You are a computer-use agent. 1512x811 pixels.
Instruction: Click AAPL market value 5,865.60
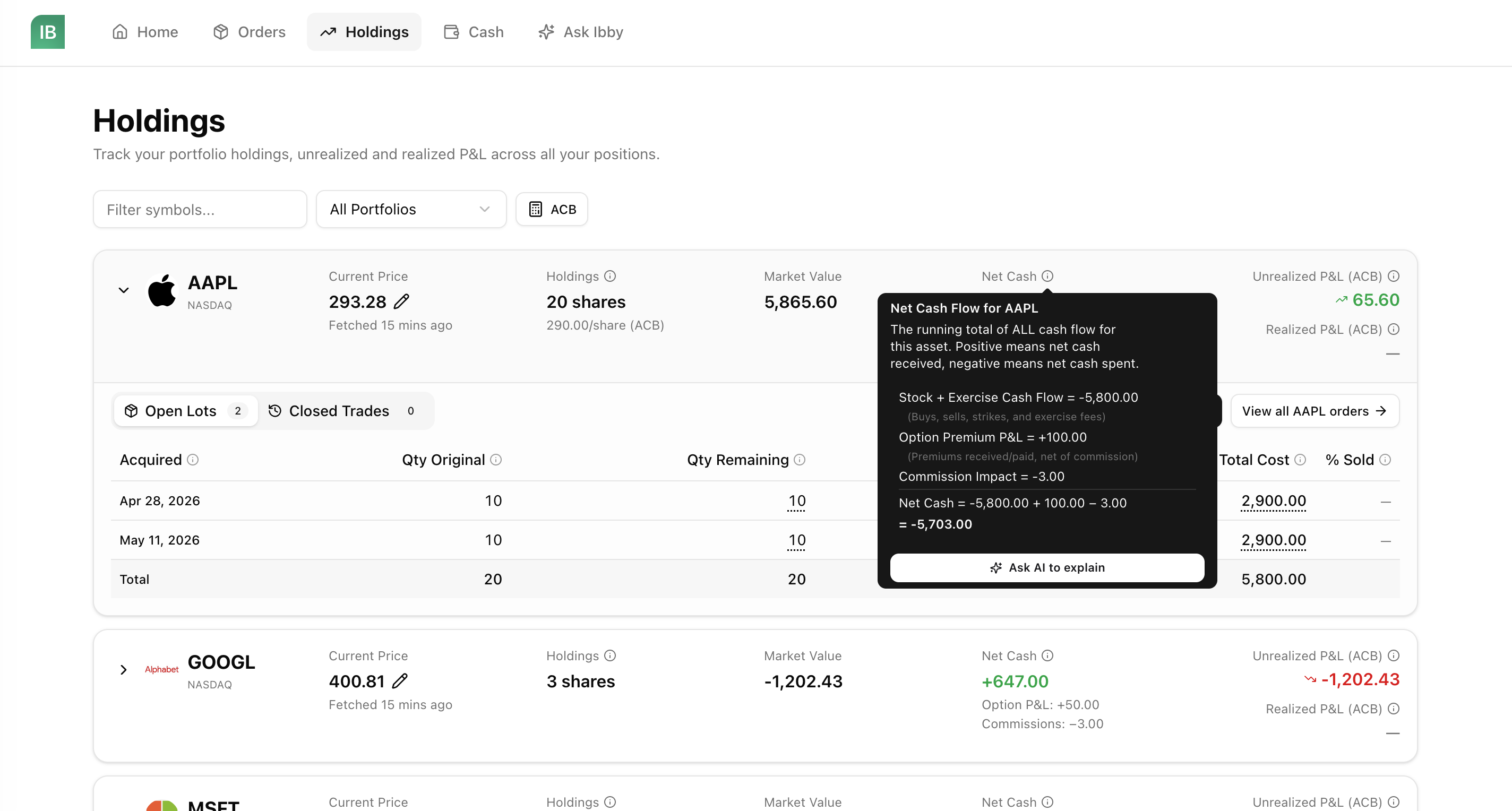(801, 301)
